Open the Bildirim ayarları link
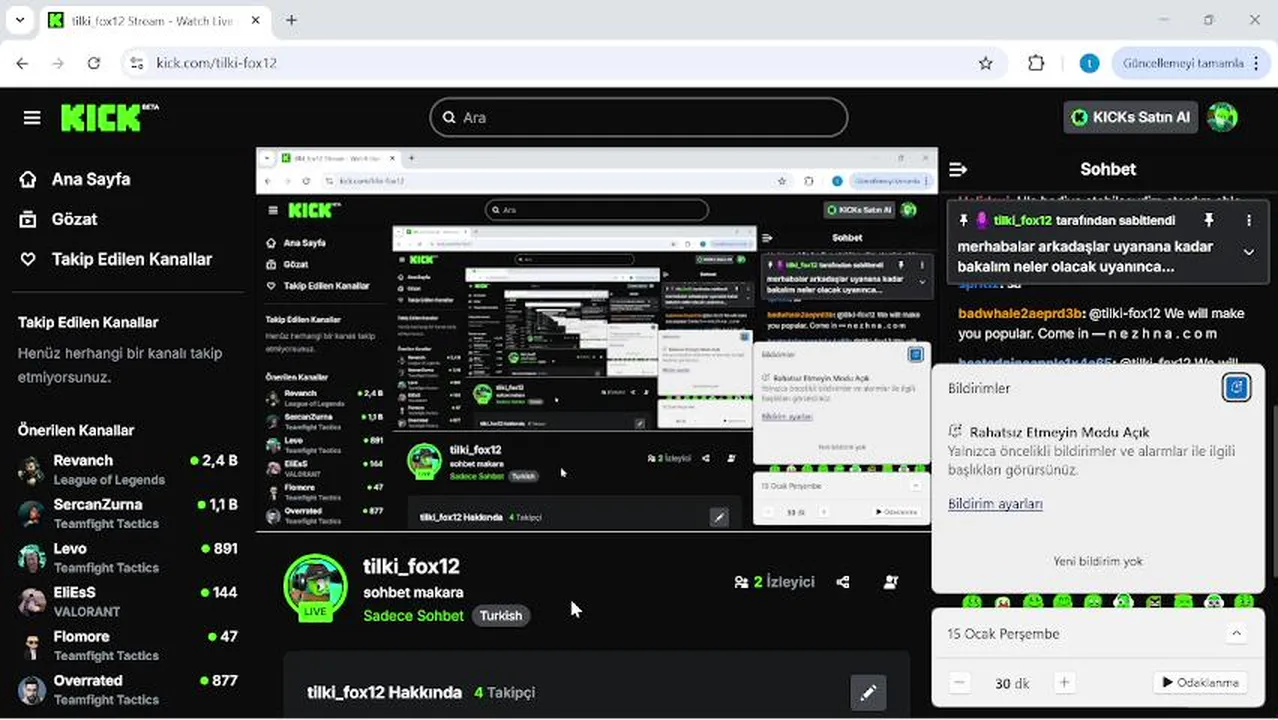This screenshot has height=720, width=1278. click(995, 504)
